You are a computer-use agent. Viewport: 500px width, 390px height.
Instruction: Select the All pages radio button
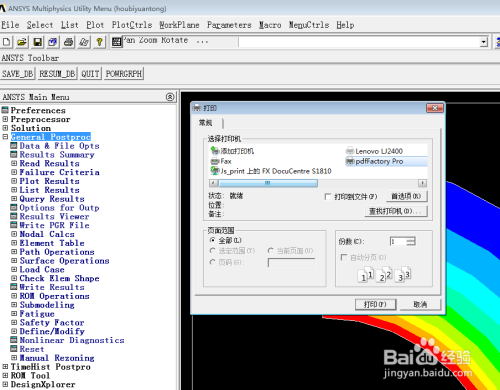[x=212, y=240]
